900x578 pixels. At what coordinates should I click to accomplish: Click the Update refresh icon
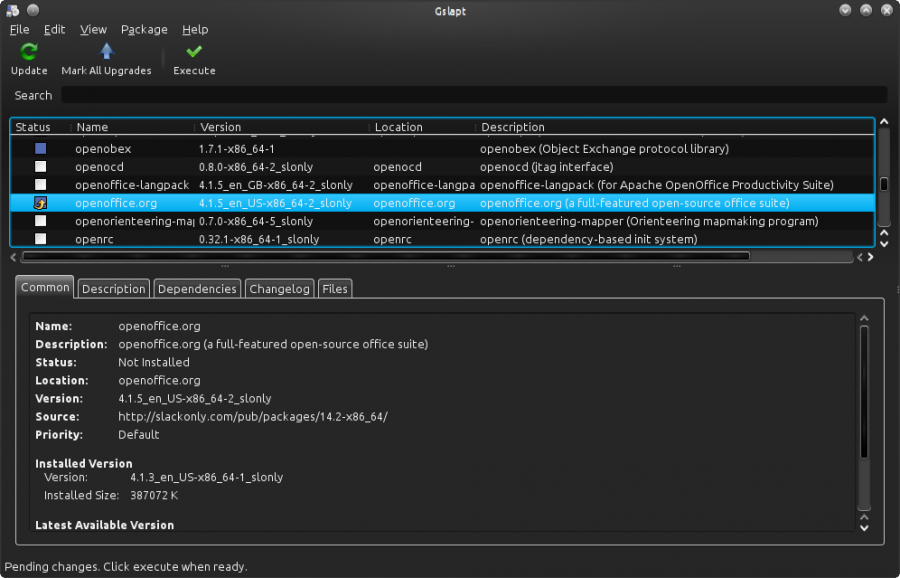click(29, 52)
